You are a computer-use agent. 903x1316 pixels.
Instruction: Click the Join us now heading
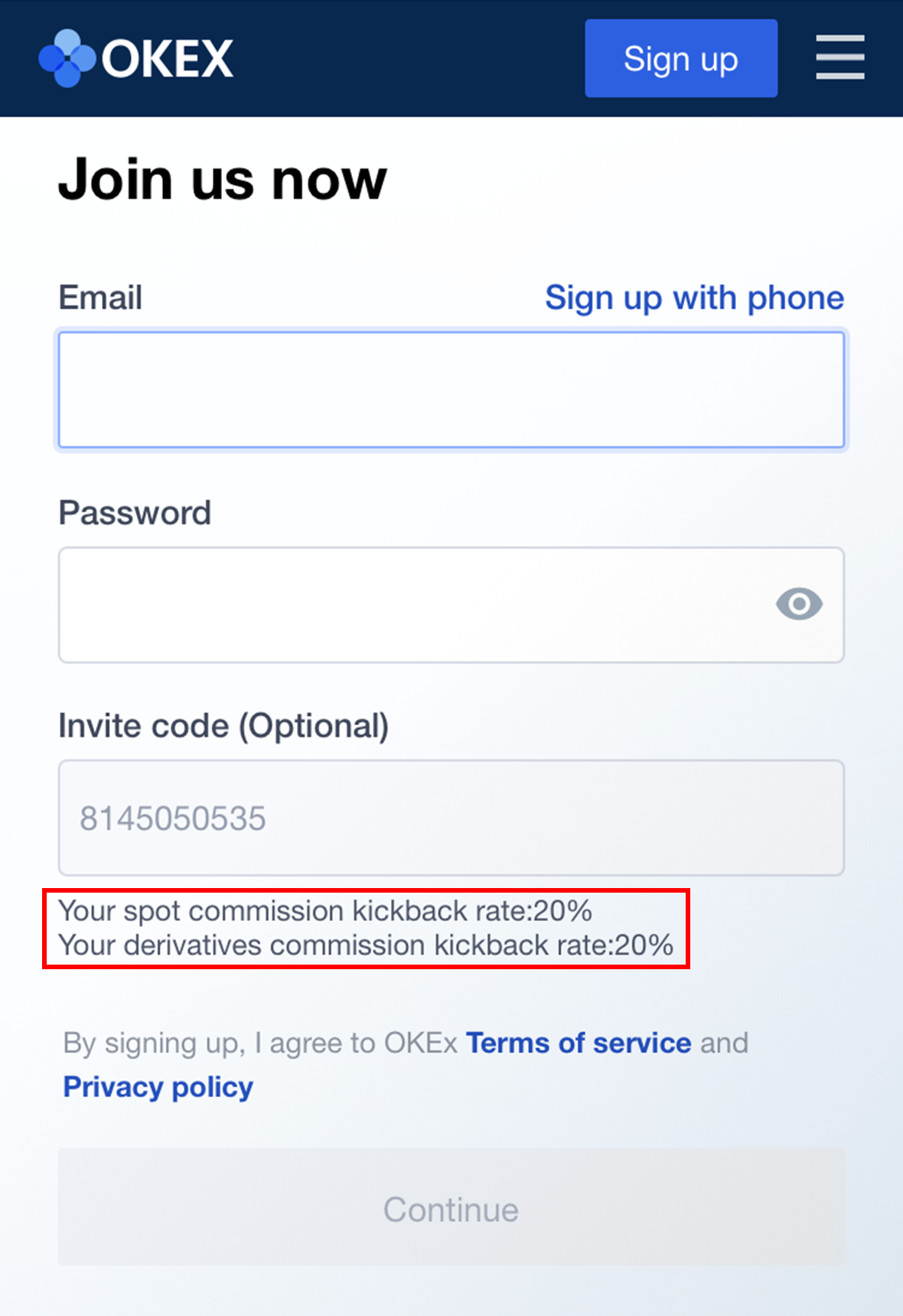[x=223, y=180]
